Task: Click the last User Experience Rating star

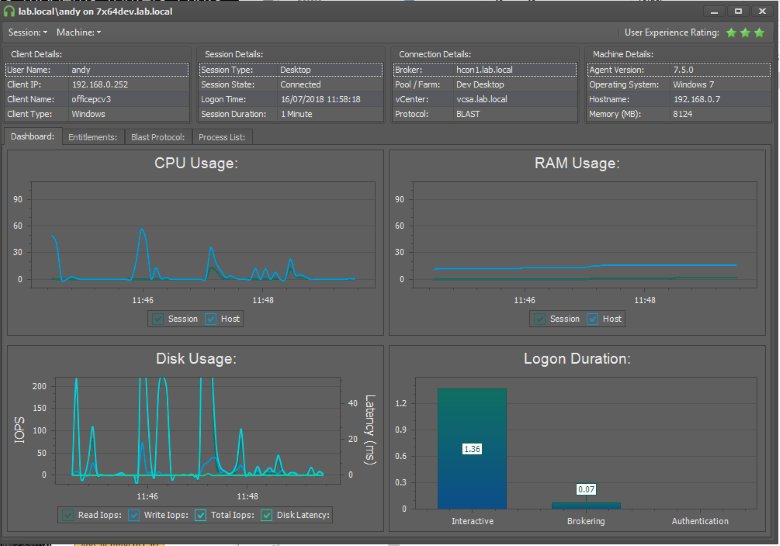Action: [x=759, y=33]
